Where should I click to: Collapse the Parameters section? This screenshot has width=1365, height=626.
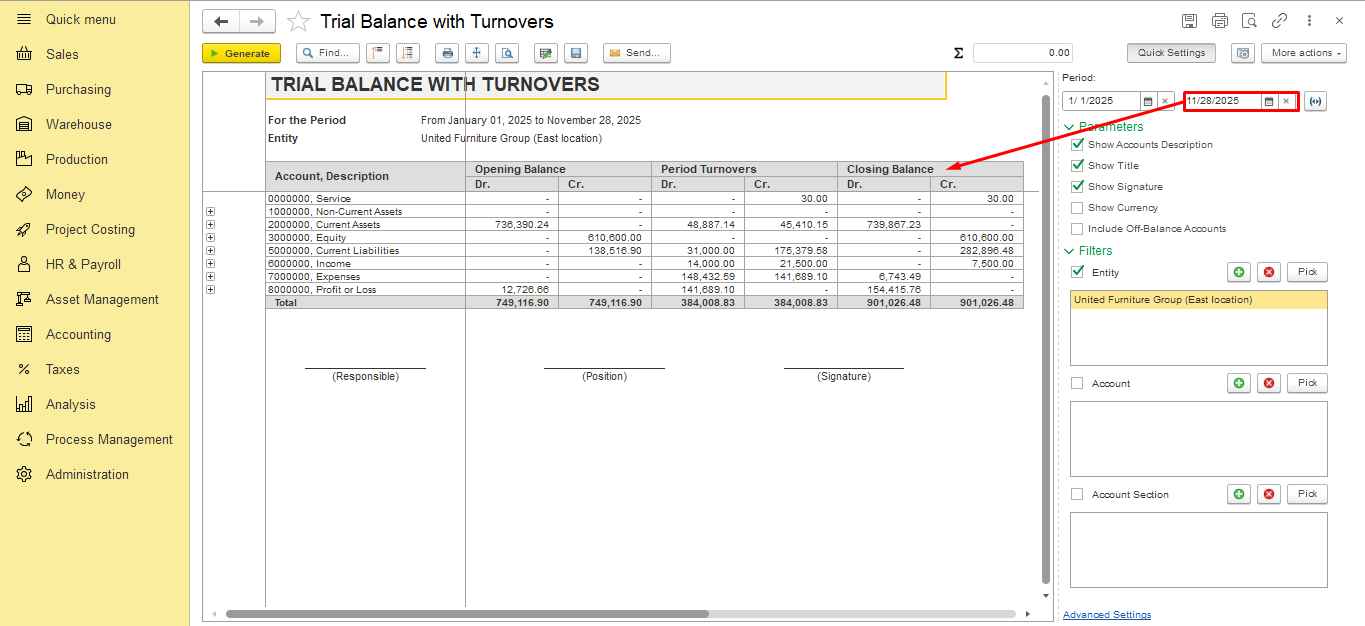click(x=1069, y=127)
